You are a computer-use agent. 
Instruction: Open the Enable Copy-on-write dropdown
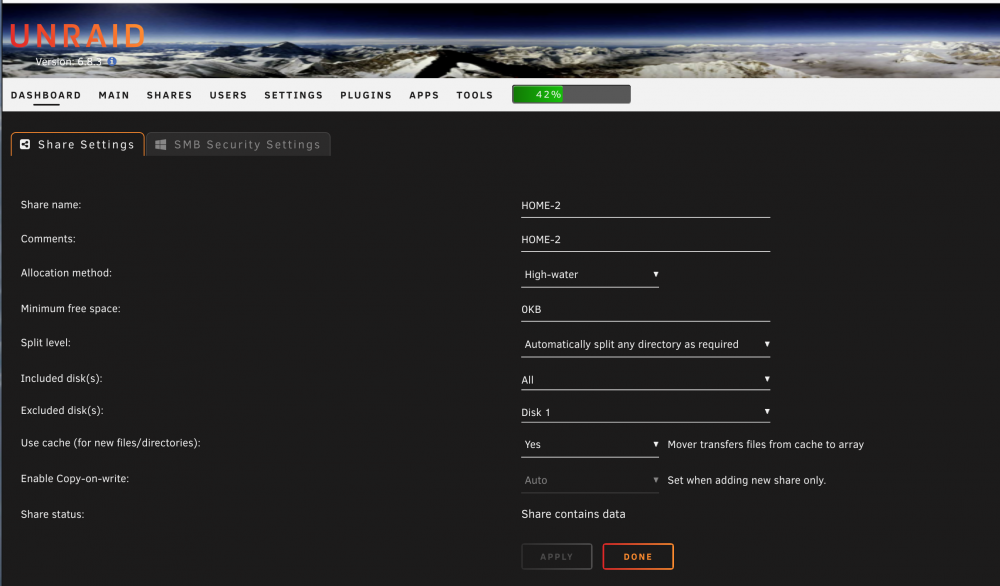coord(589,480)
